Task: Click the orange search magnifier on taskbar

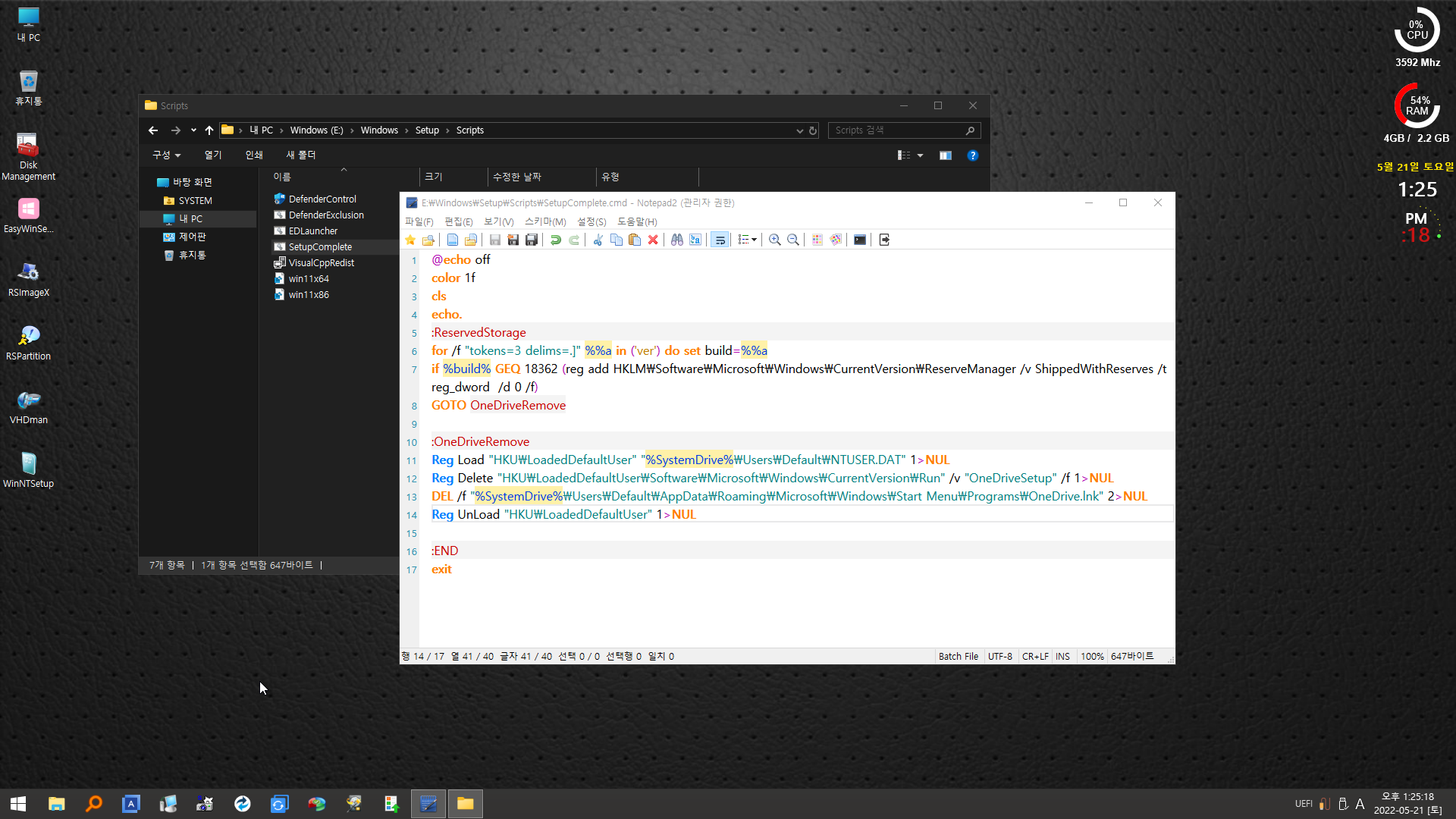Action: tap(94, 804)
